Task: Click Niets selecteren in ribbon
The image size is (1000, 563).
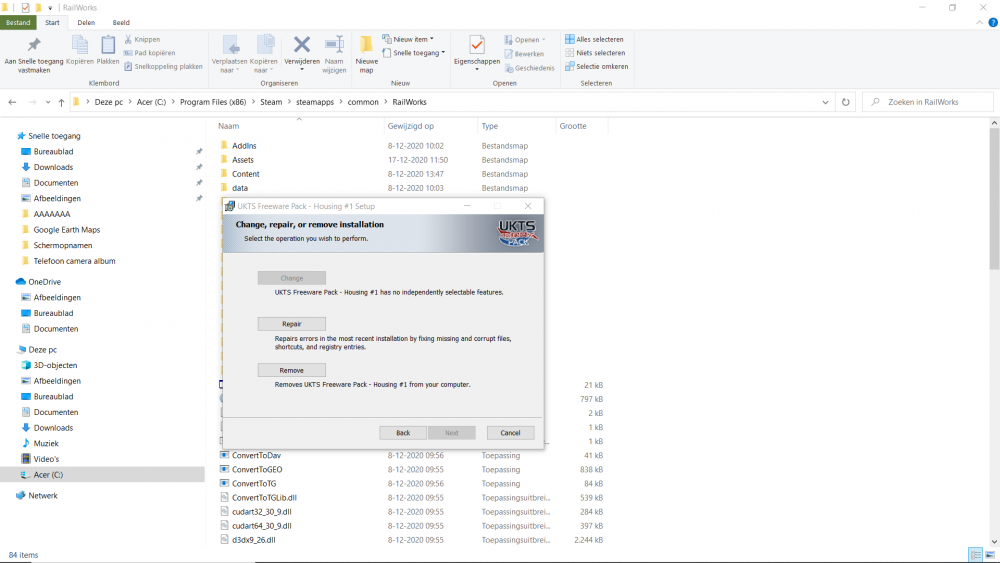Action: point(595,53)
